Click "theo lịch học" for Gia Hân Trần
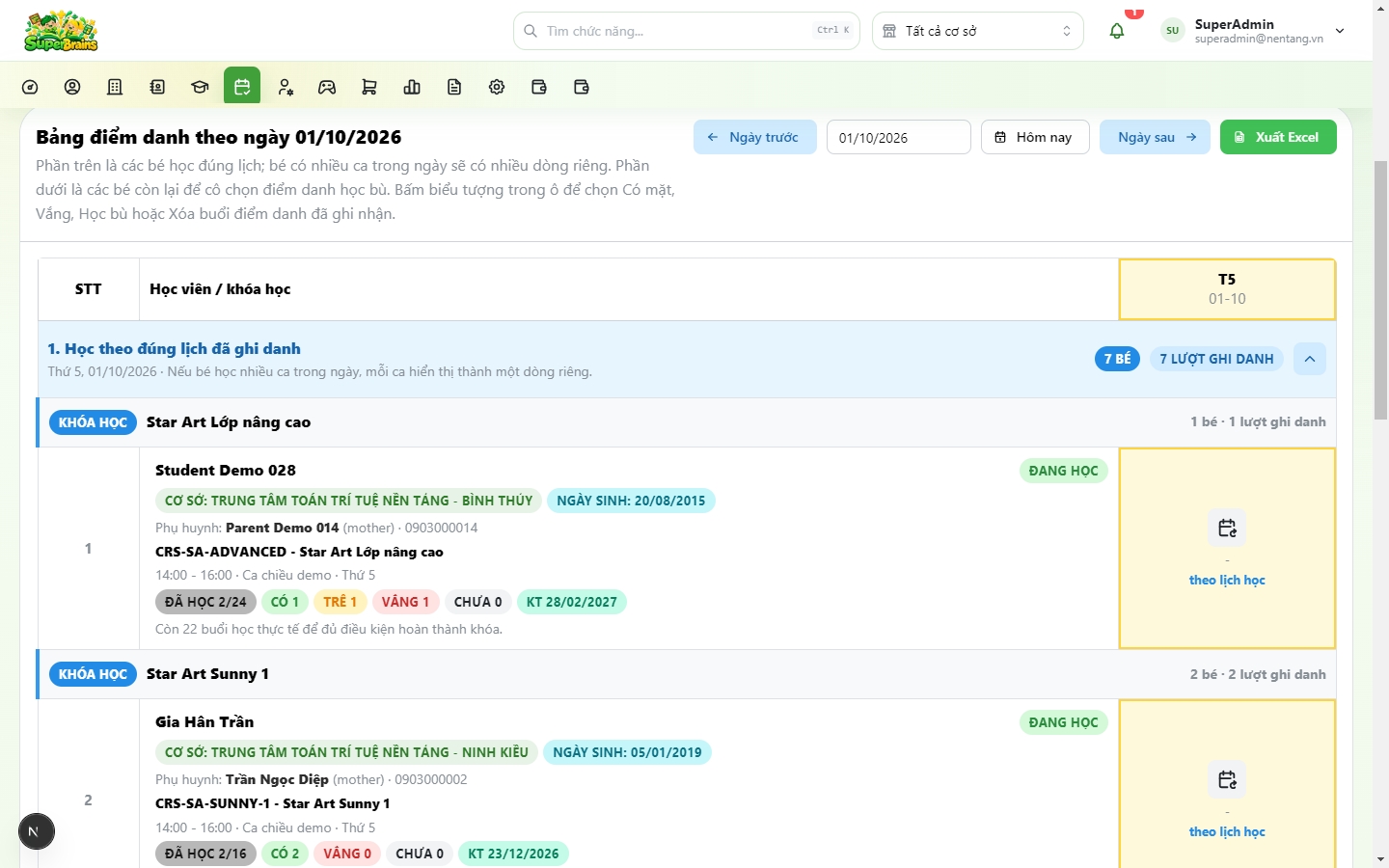Screen dimensions: 1389x868 [x=1227, y=831]
